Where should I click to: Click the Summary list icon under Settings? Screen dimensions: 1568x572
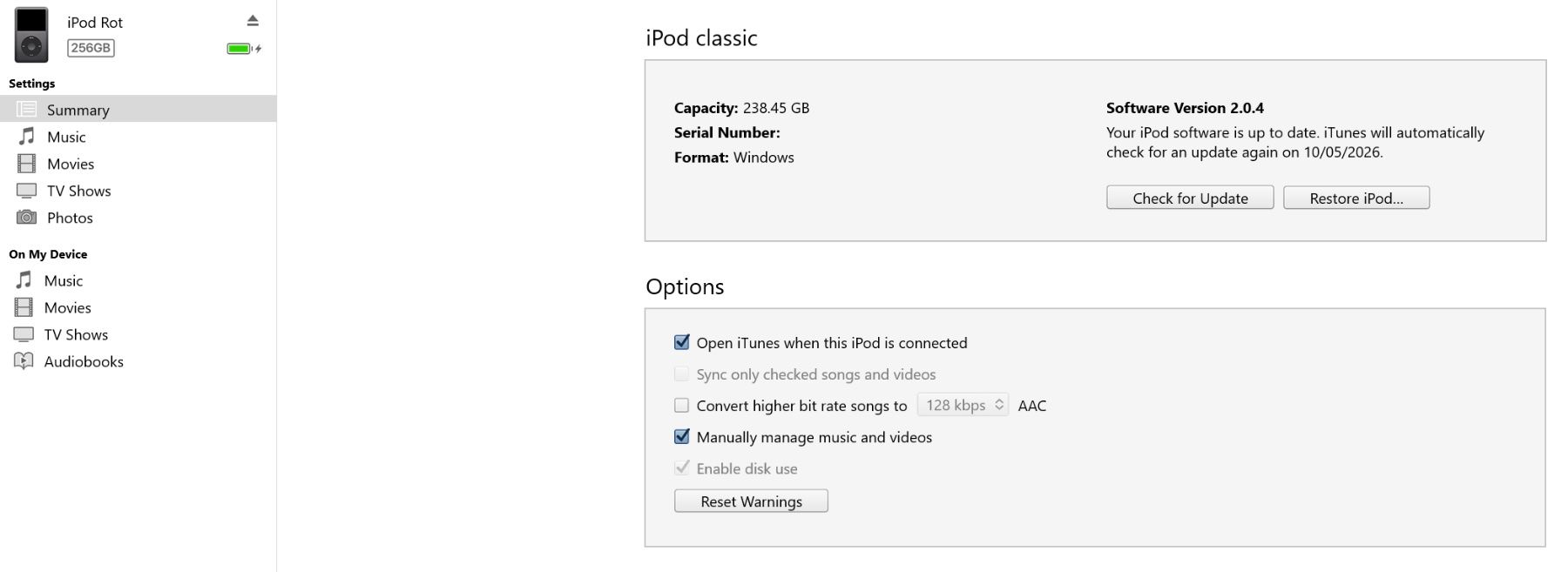pos(27,109)
